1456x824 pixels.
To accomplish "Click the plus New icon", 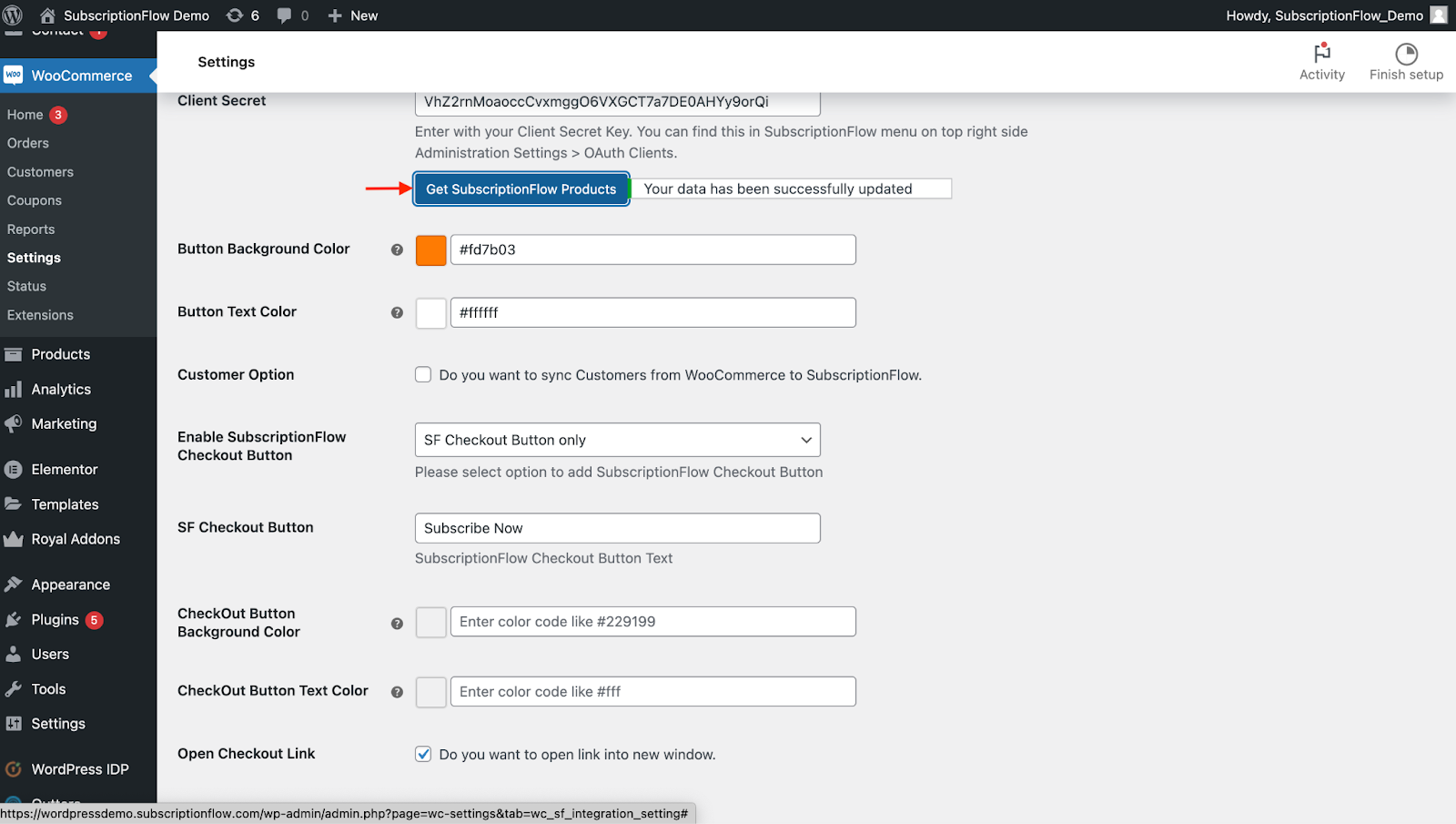I will (x=335, y=15).
